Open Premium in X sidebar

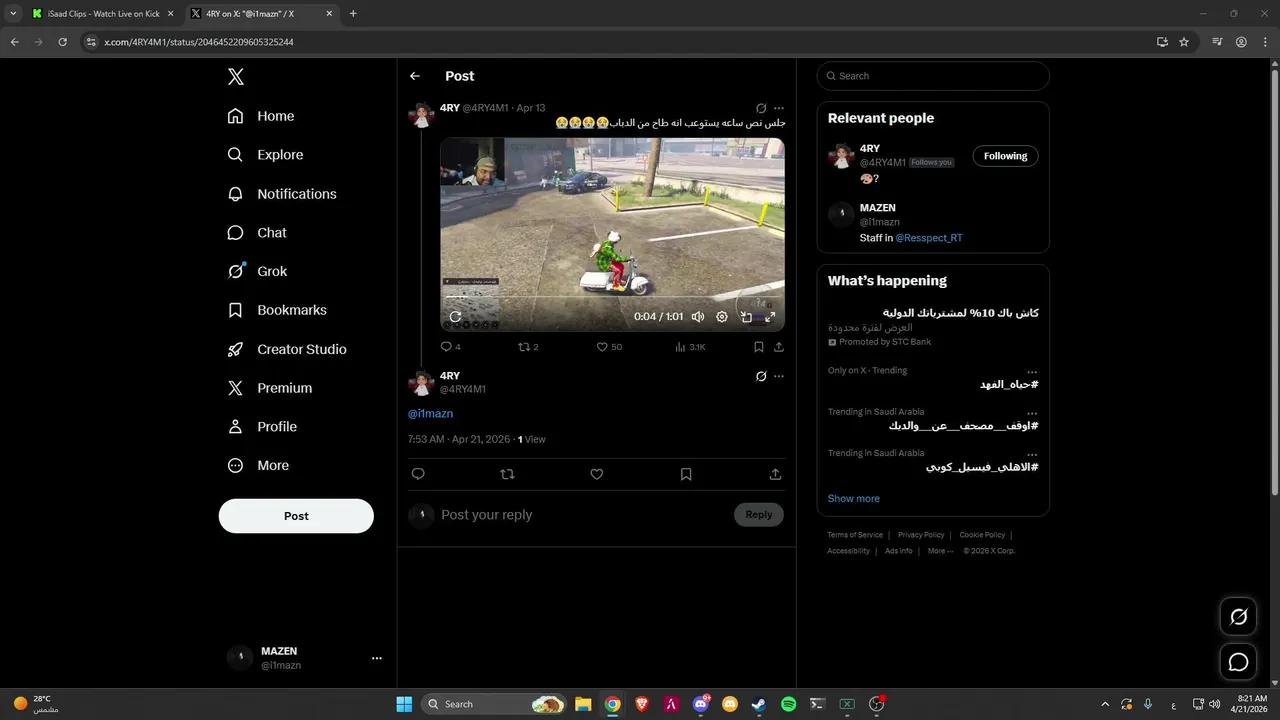coord(270,388)
